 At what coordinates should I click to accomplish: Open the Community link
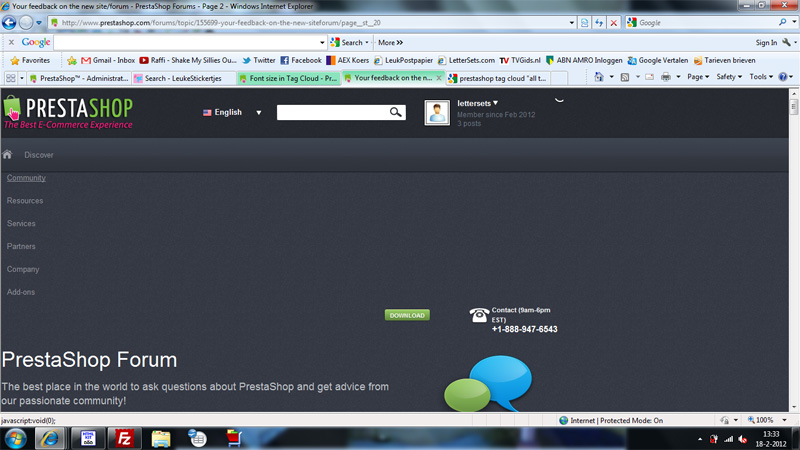point(26,178)
